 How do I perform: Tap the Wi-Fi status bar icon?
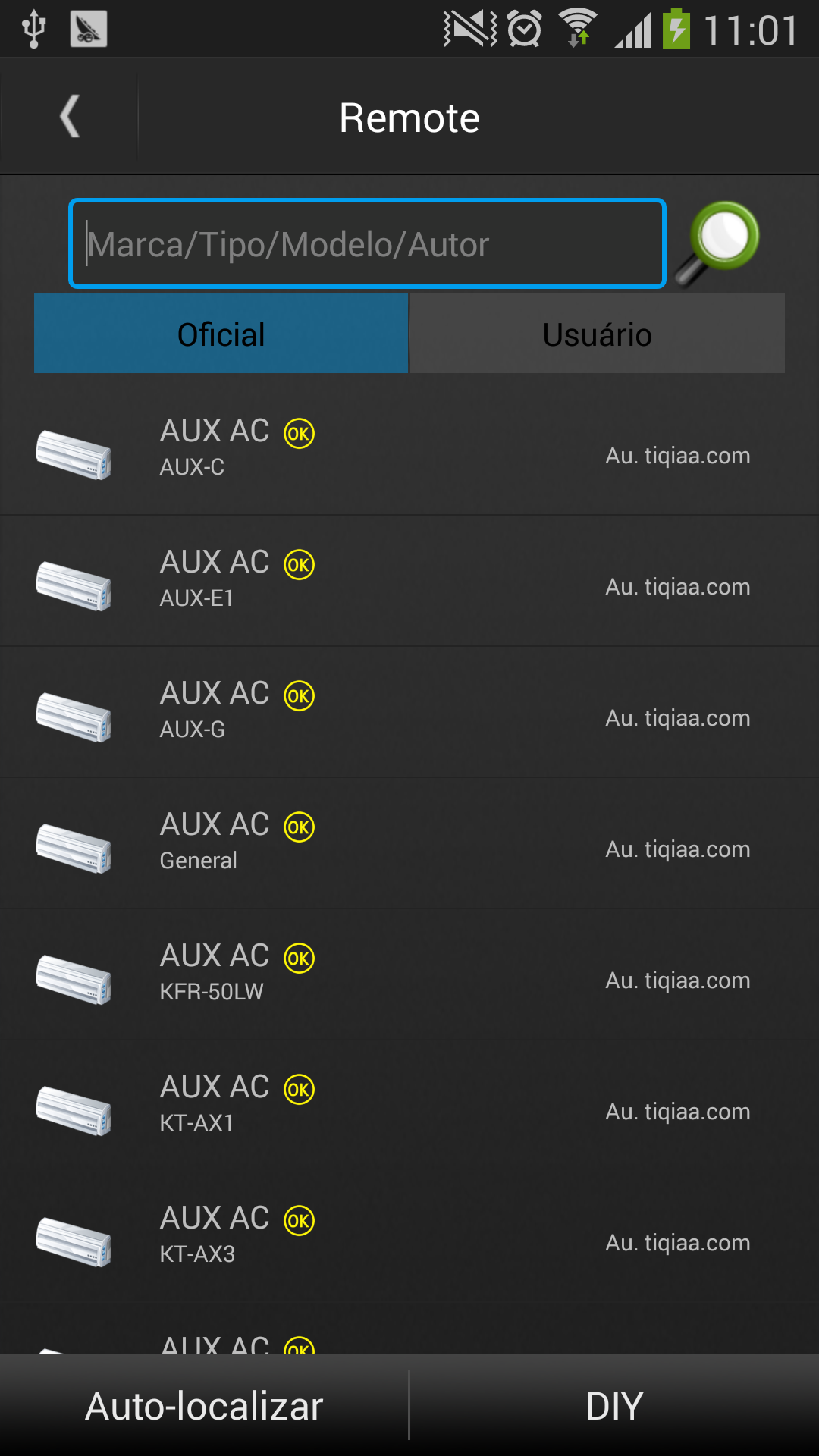[x=578, y=29]
